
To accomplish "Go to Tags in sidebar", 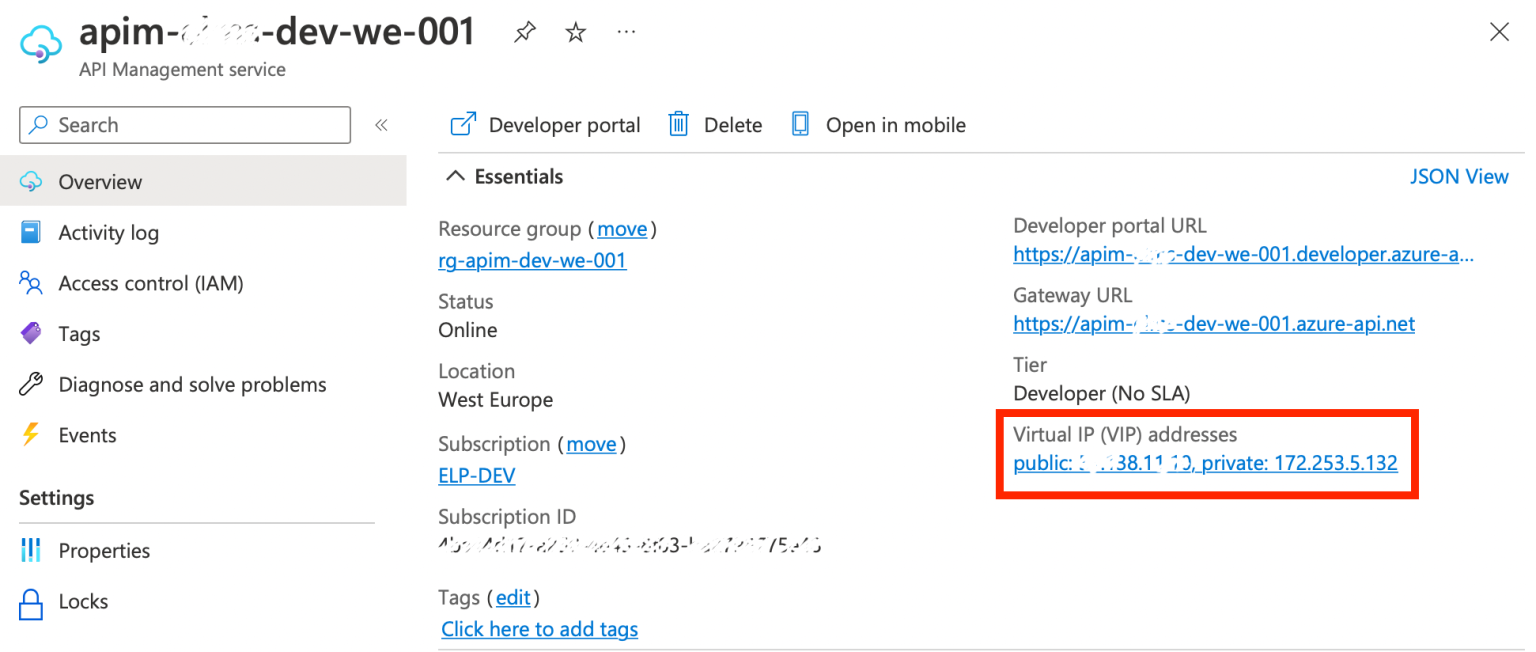I will pos(79,334).
